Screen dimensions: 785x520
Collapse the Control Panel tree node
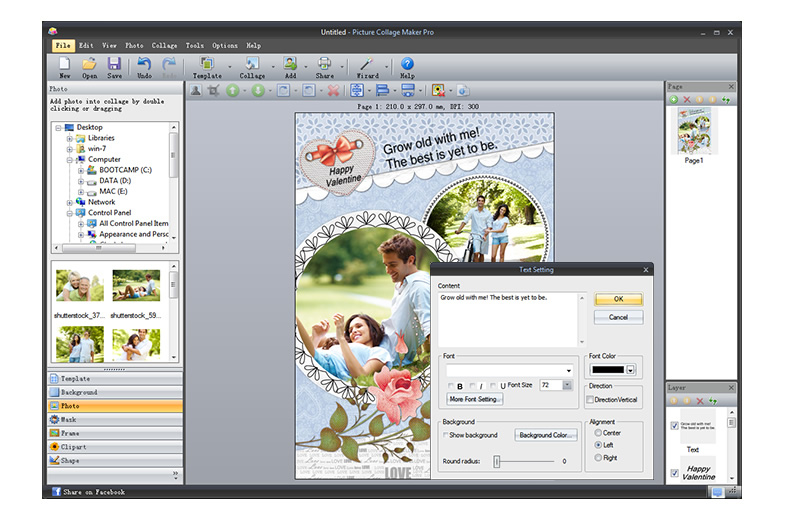coord(70,213)
